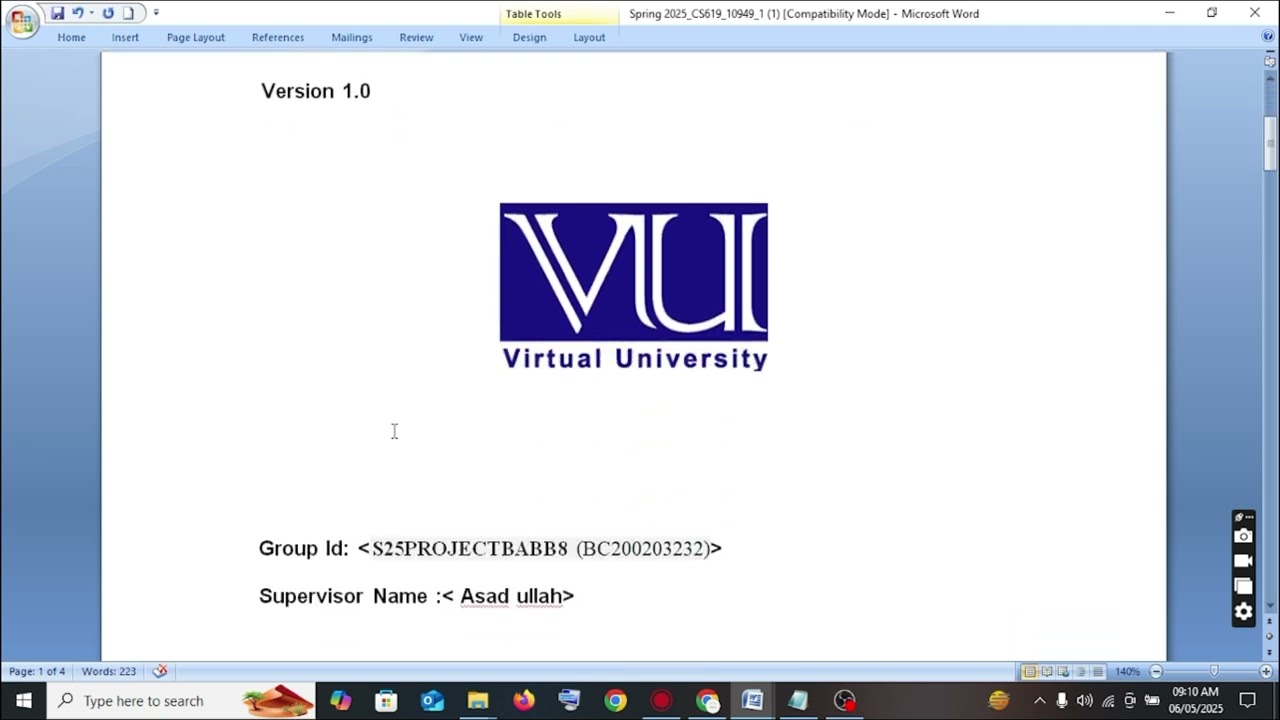Click the Next Page browse button
1280x720 pixels.
coord(1270,651)
